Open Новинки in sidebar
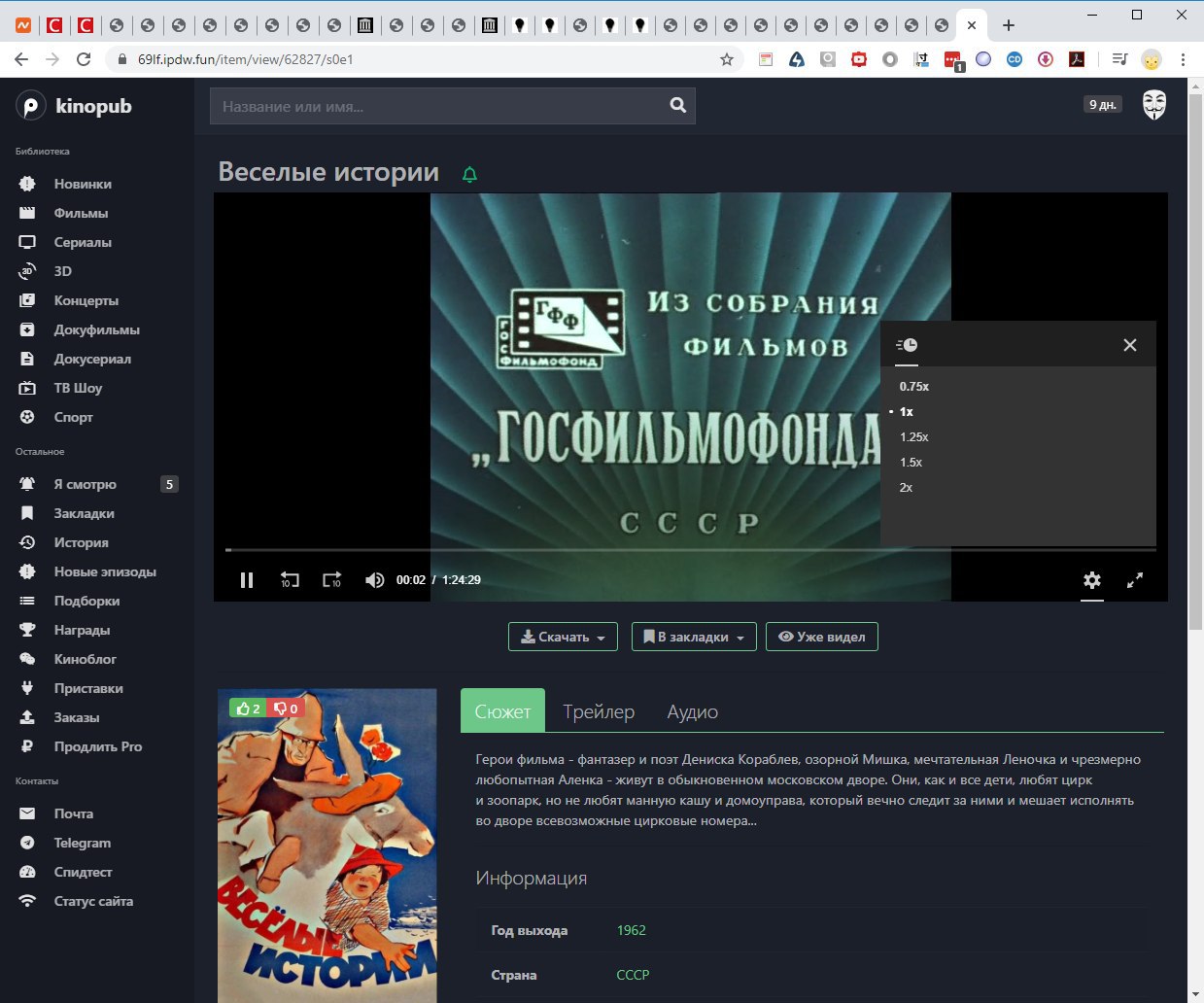 pyautogui.click(x=83, y=184)
